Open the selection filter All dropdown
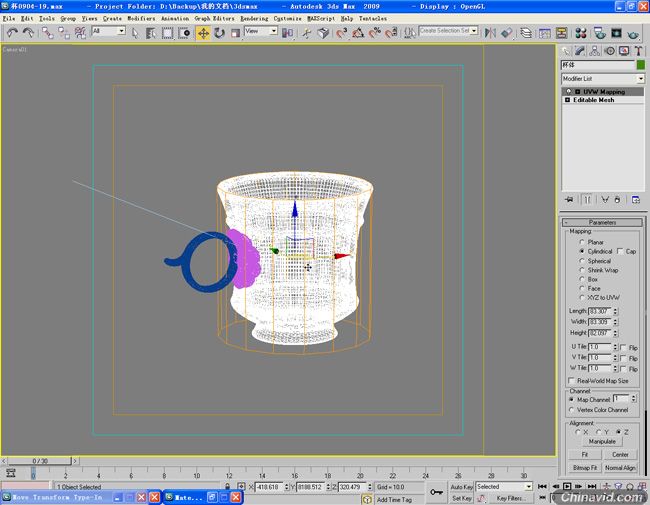 pyautogui.click(x=121, y=31)
